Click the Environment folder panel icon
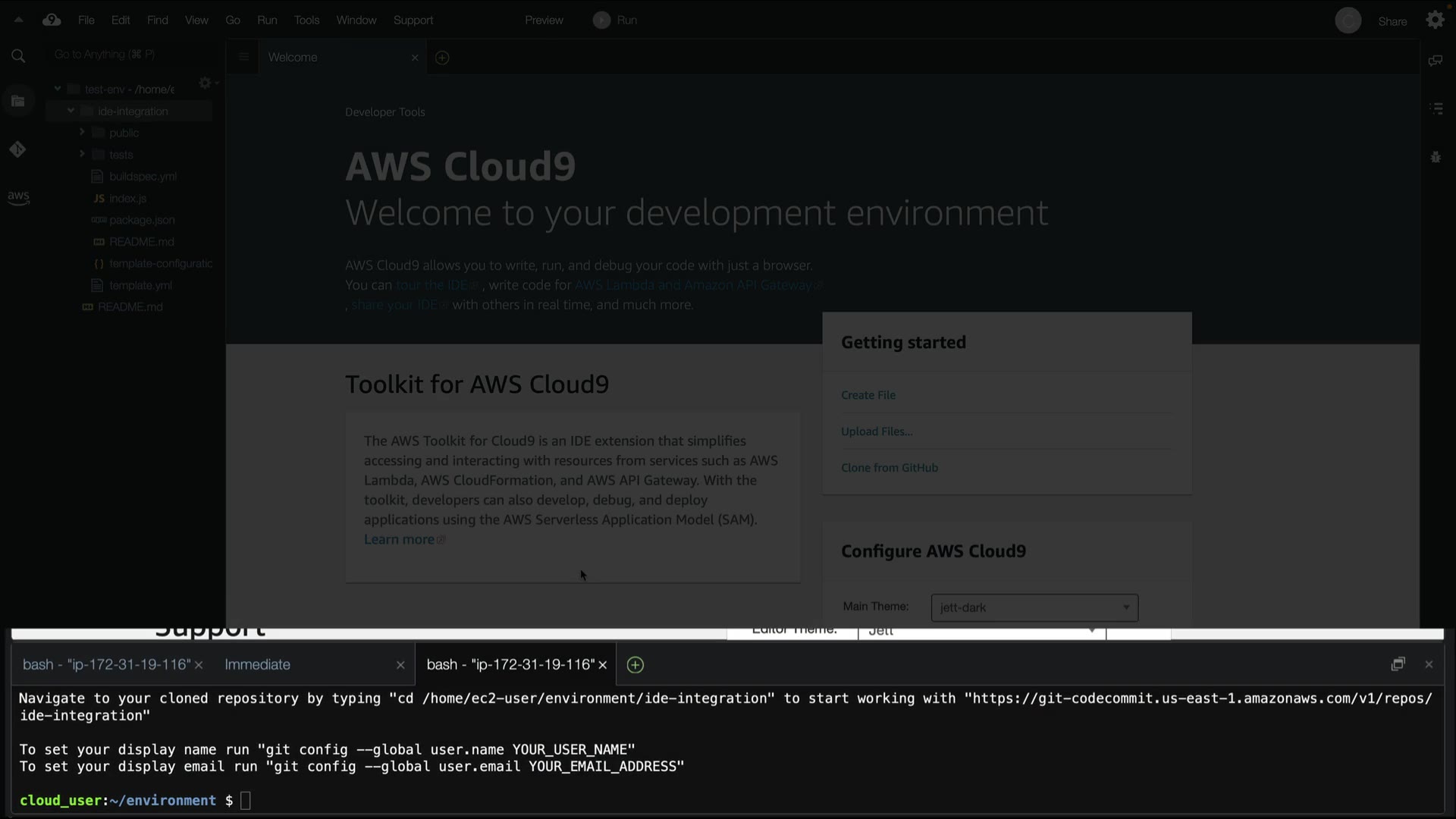Viewport: 1456px width, 819px height. [18, 101]
